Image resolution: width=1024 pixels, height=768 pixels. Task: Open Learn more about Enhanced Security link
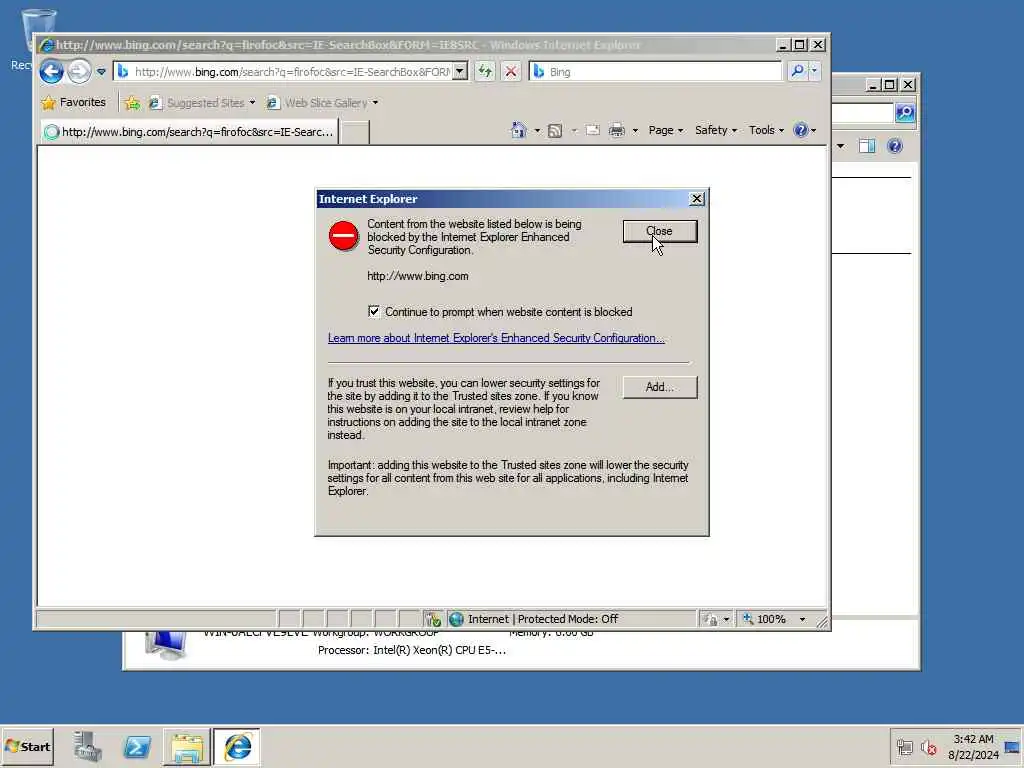[496, 338]
